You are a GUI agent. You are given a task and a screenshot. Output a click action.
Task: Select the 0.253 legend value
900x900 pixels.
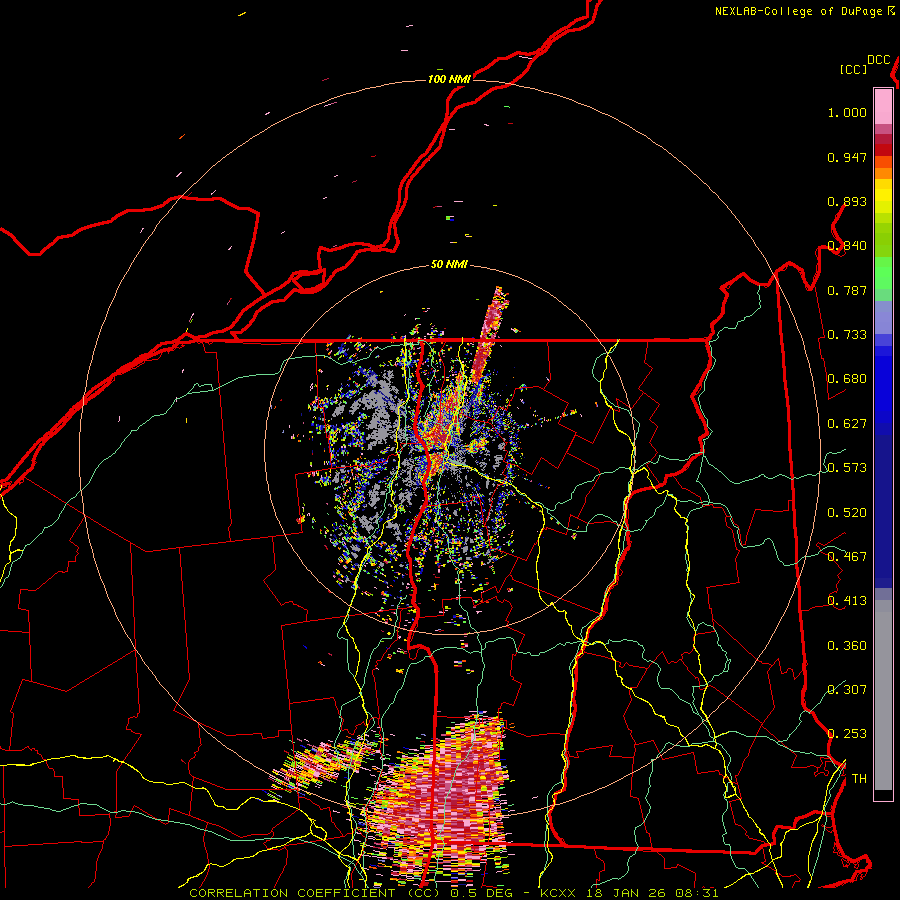(847, 734)
